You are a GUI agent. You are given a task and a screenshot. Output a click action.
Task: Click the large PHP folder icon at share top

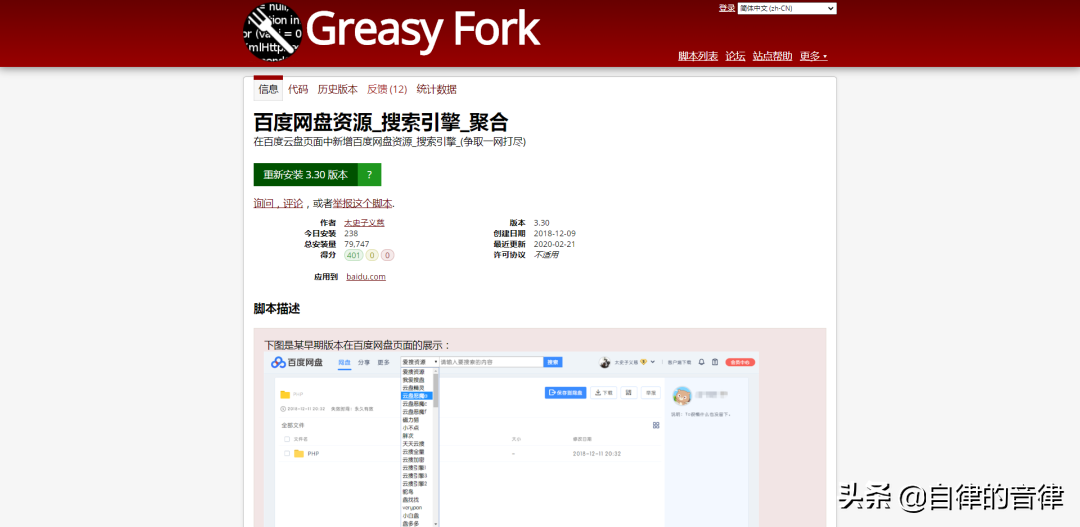[x=285, y=395]
